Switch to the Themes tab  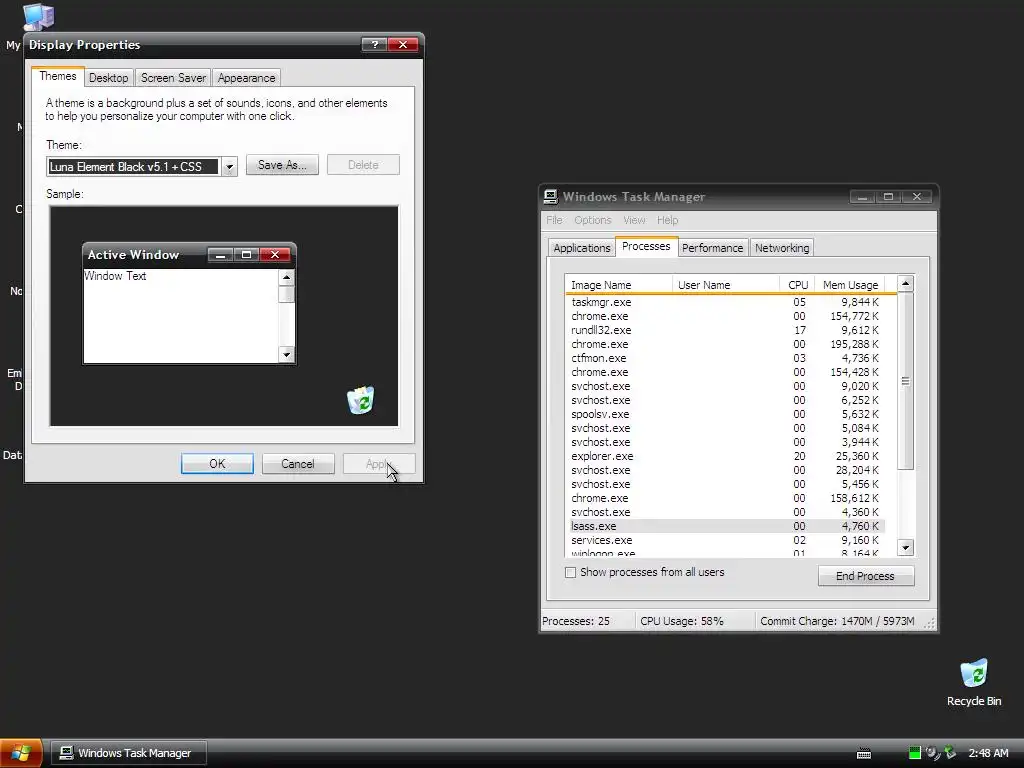tap(57, 76)
